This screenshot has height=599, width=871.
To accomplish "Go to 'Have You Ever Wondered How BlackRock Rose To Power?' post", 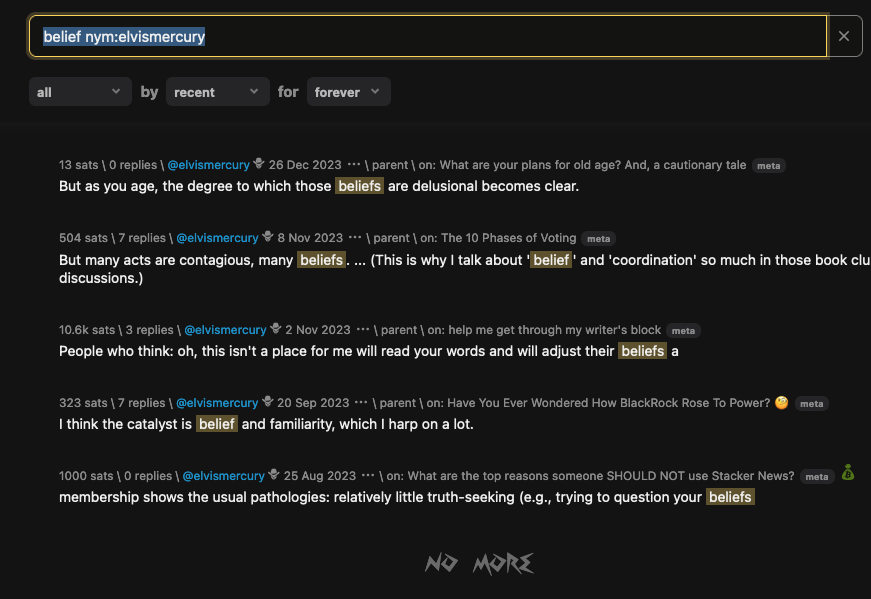I will pos(608,403).
